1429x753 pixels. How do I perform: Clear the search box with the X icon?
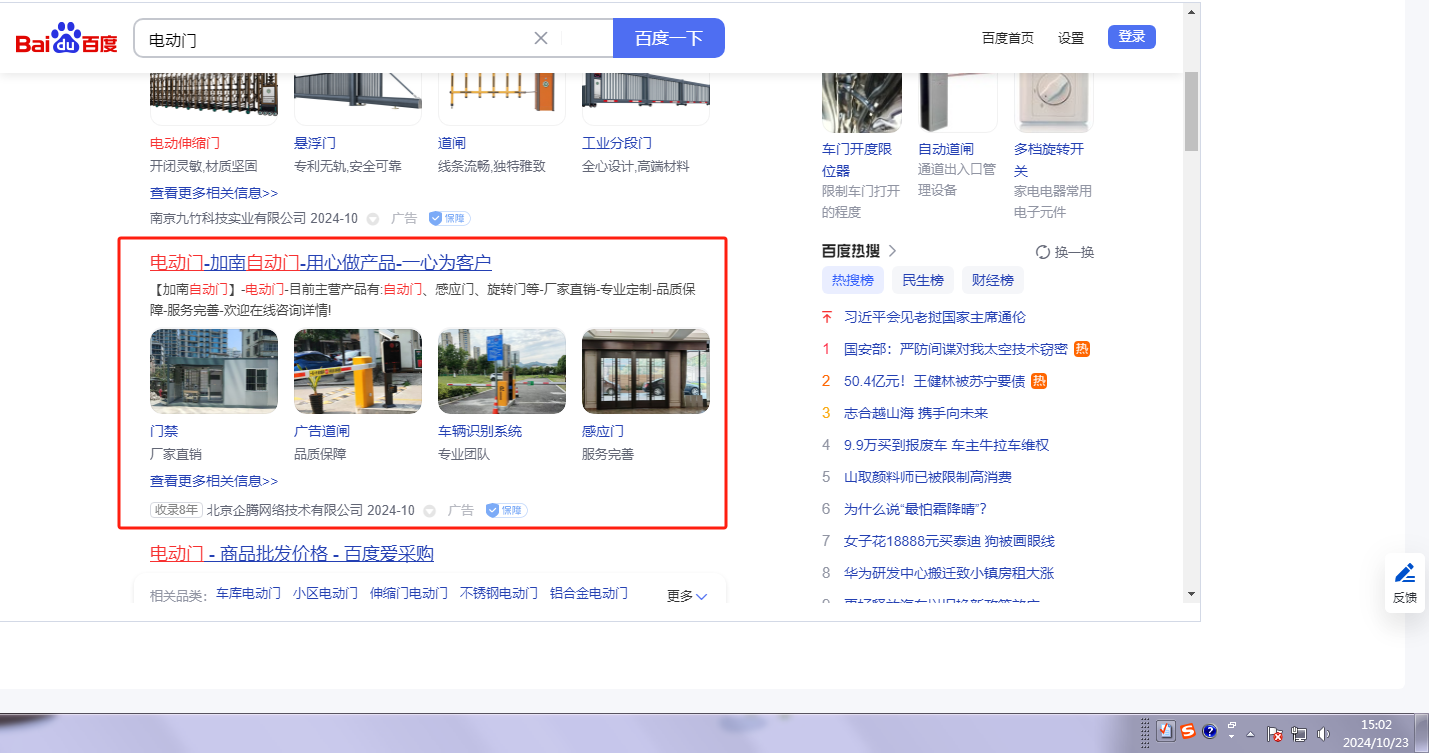click(x=541, y=38)
